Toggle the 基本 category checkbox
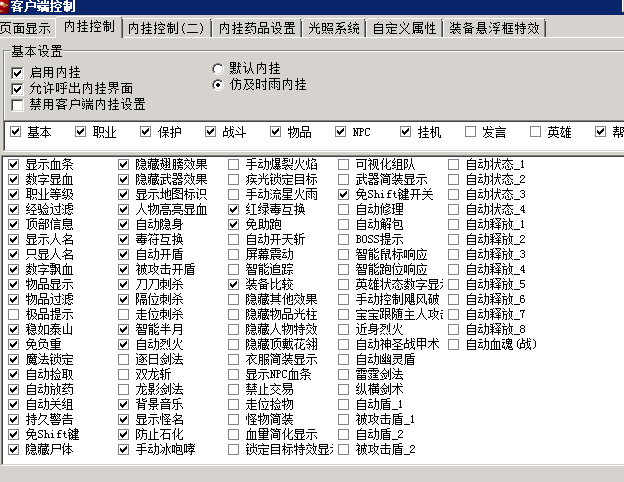624x482 pixels. pyautogui.click(x=15, y=132)
